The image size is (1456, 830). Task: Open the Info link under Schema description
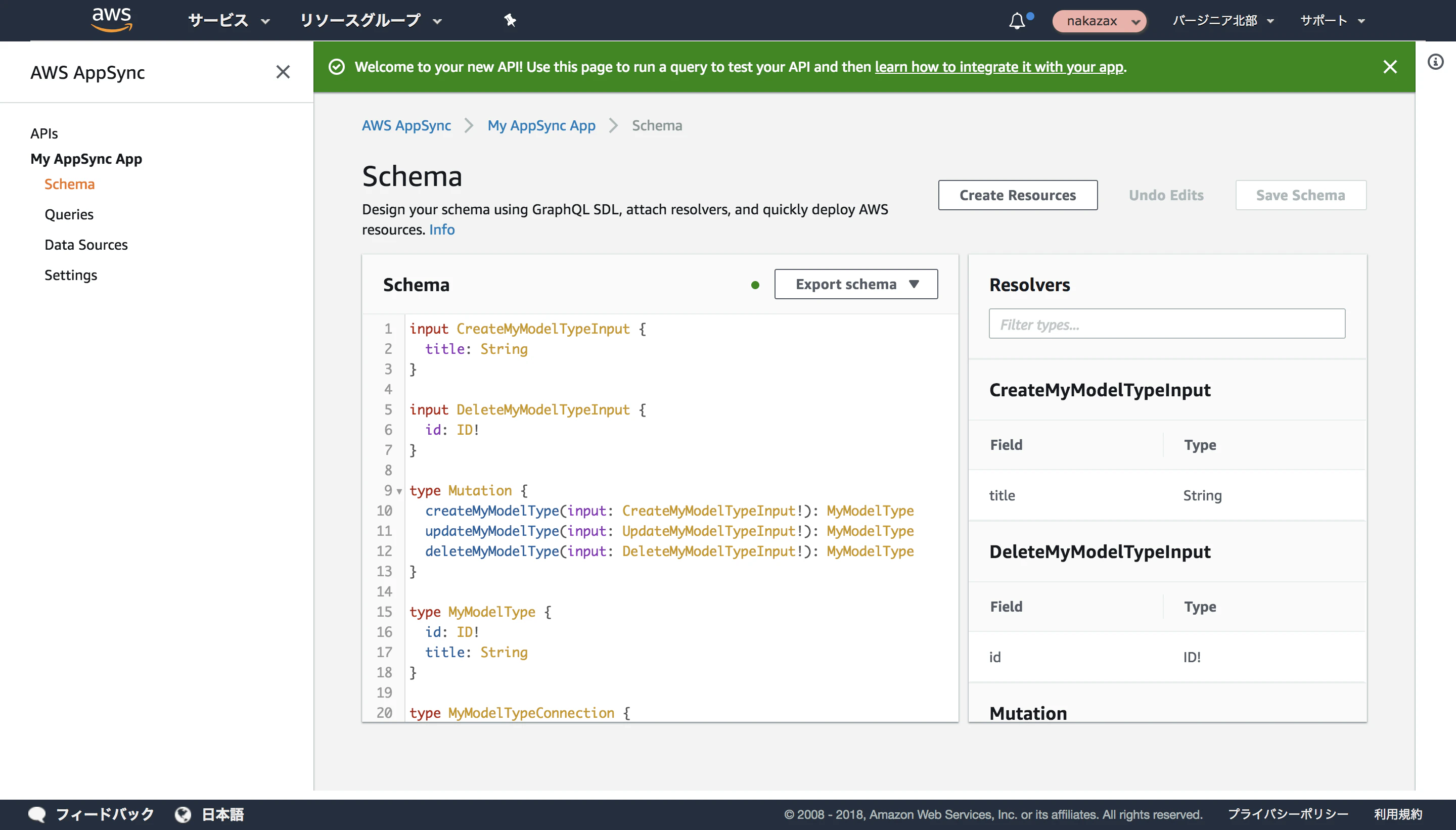pos(442,229)
